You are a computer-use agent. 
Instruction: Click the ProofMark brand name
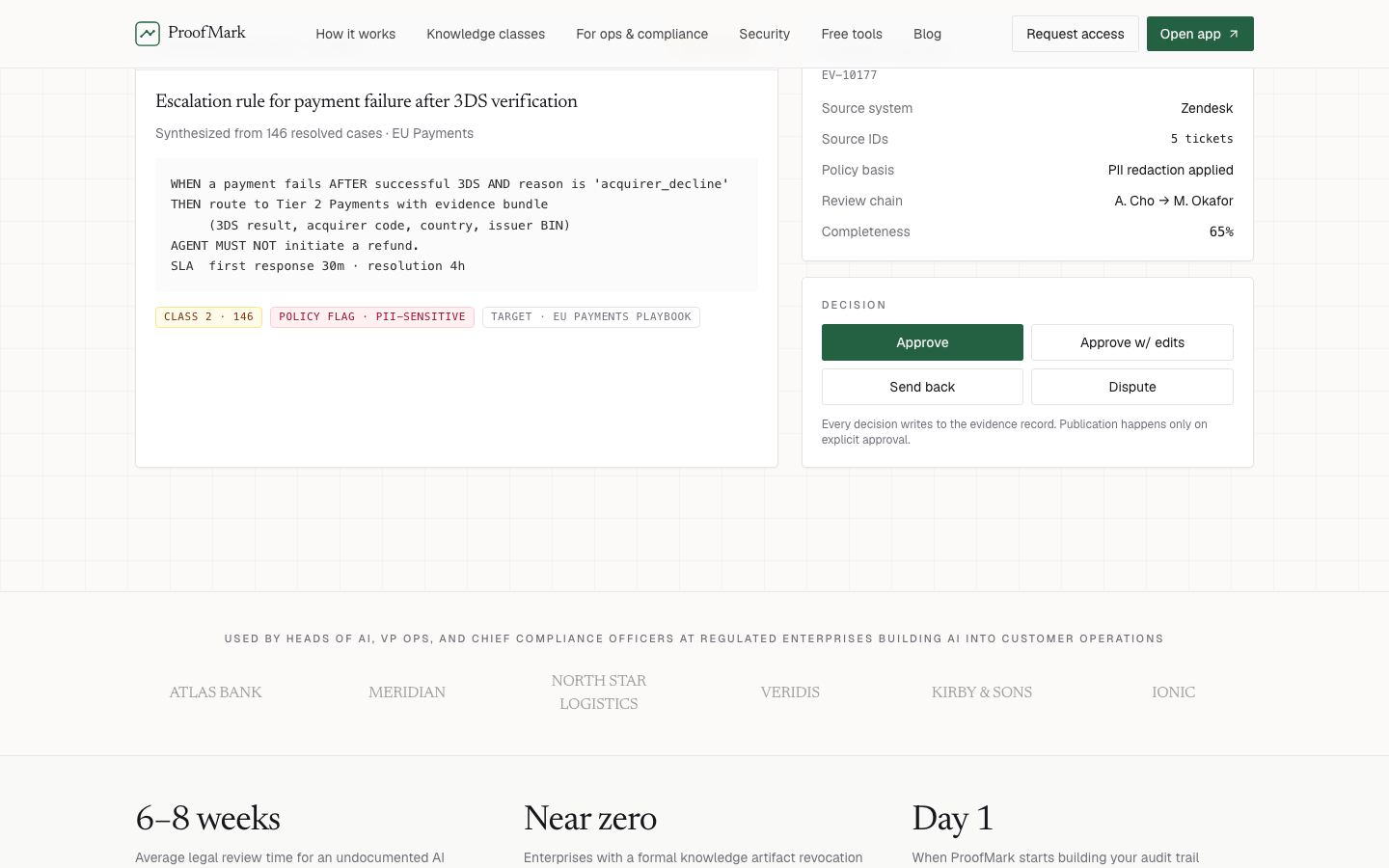click(206, 33)
